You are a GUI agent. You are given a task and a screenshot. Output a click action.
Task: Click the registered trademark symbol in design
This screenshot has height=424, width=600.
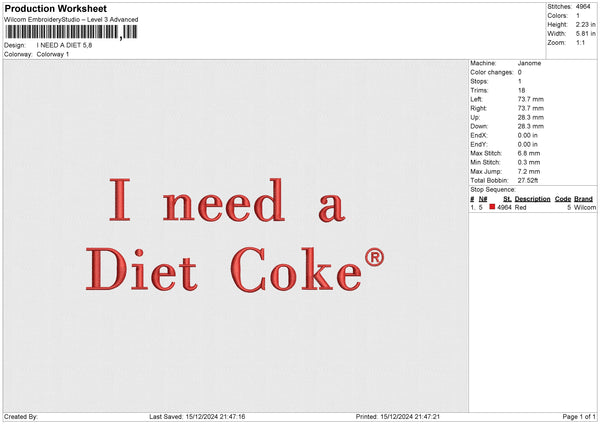tap(374, 258)
